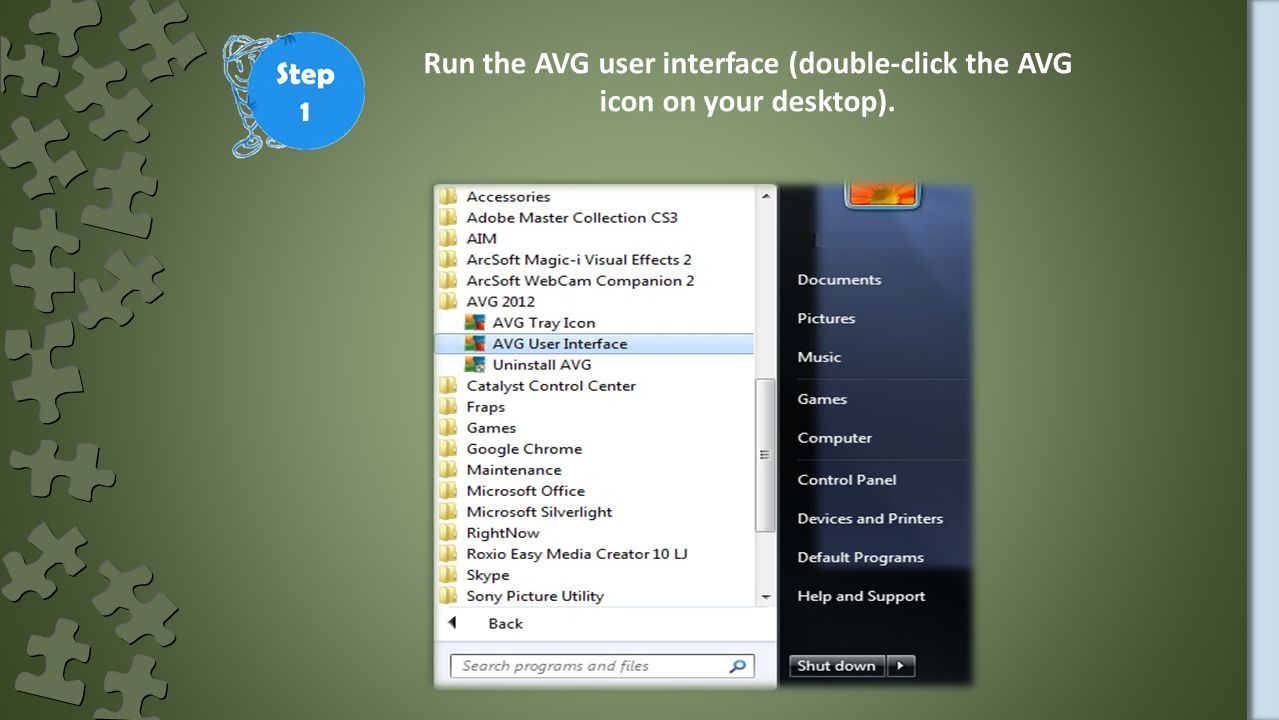Click the Fraps folder icon
Image resolution: width=1279 pixels, height=720 pixels.
tap(448, 407)
